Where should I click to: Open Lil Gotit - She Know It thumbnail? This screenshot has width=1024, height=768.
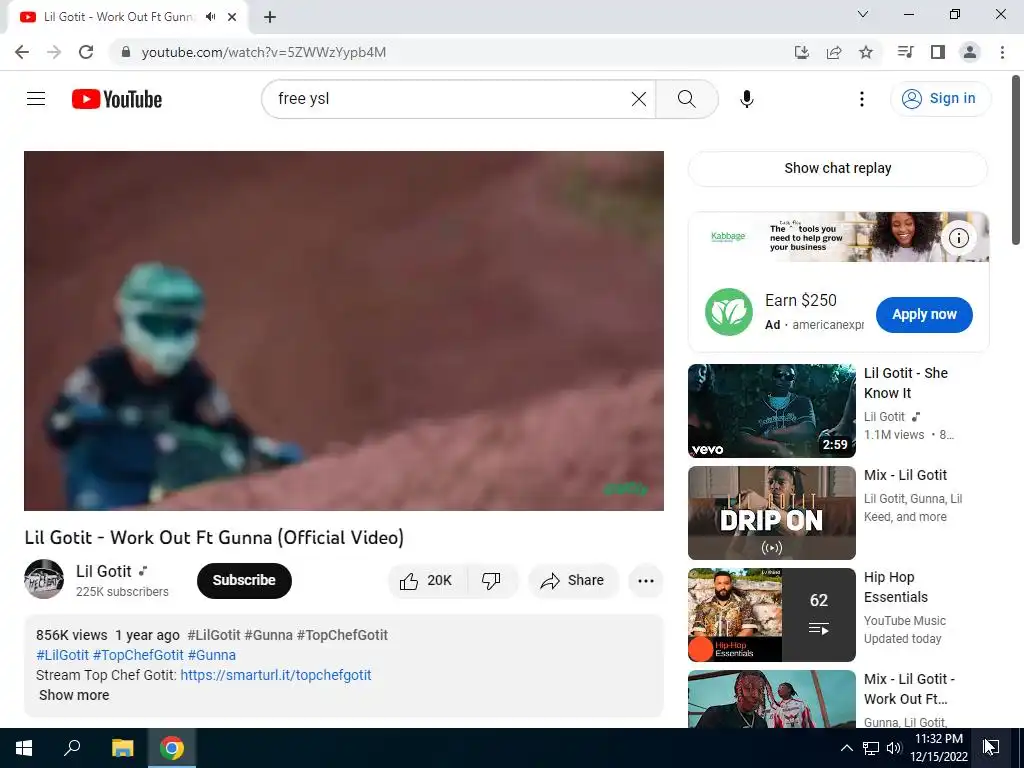771,411
